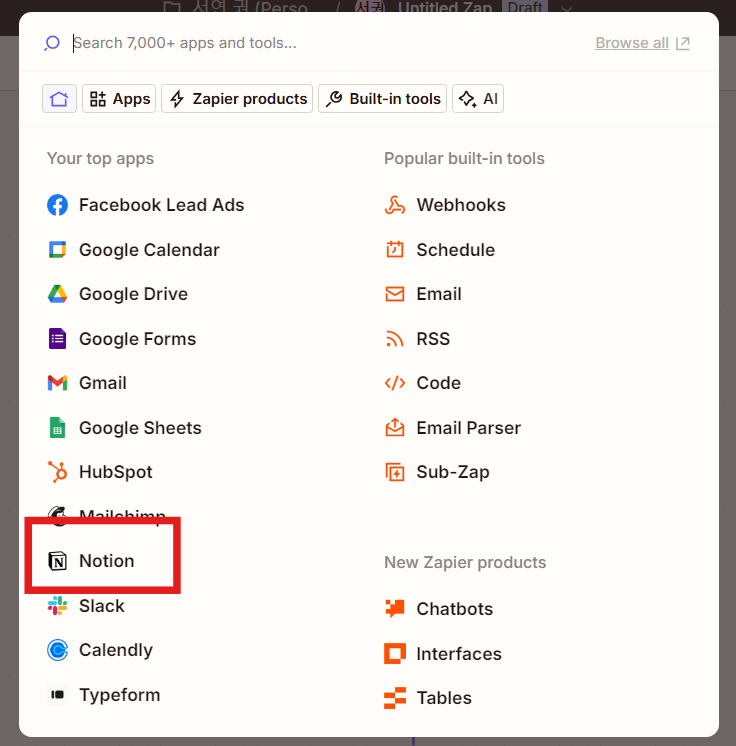The width and height of the screenshot is (736, 746).
Task: Pick the Calendly logo icon
Action: click(58, 650)
